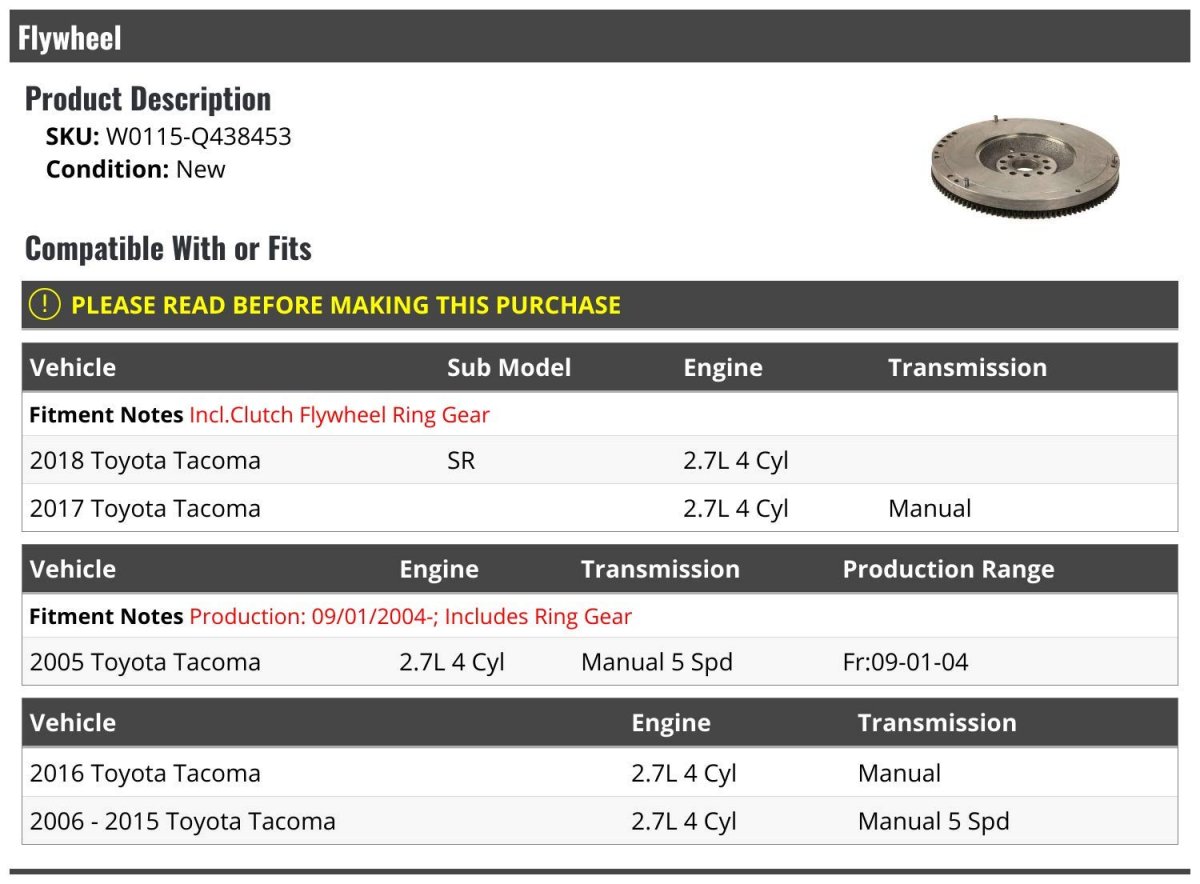Screen dimensions: 1200x884
Task: Select the 2005 Toyota Tacoma row
Action: [600, 662]
